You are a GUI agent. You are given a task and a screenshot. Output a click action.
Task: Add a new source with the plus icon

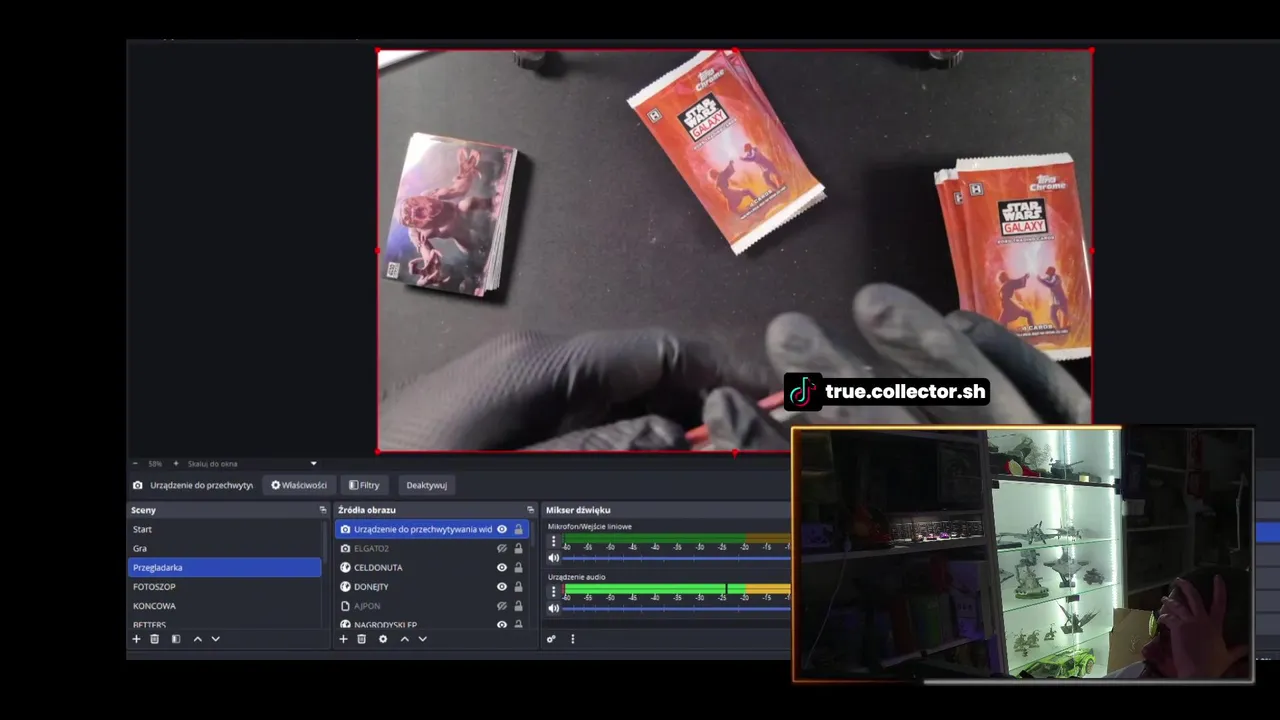(344, 639)
